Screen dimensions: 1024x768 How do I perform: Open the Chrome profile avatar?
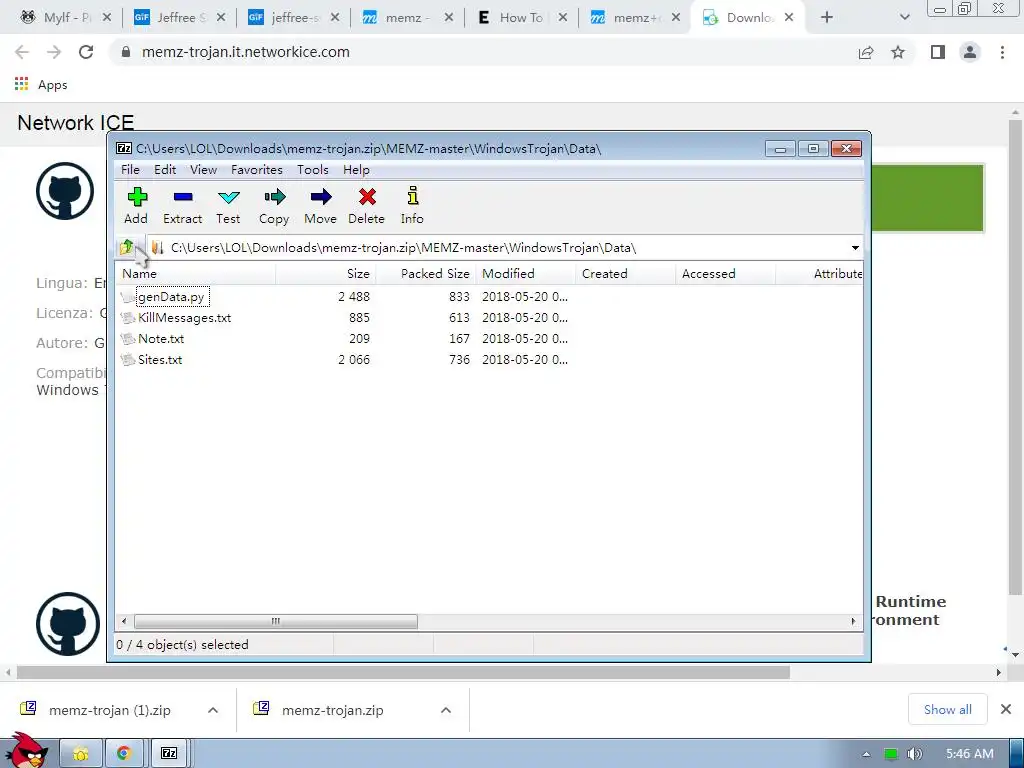point(970,52)
